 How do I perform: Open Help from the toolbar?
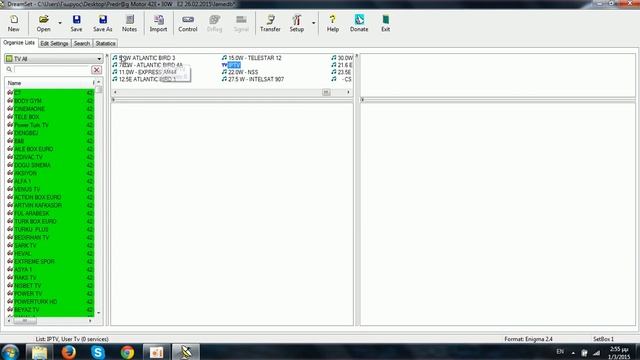(x=333, y=23)
